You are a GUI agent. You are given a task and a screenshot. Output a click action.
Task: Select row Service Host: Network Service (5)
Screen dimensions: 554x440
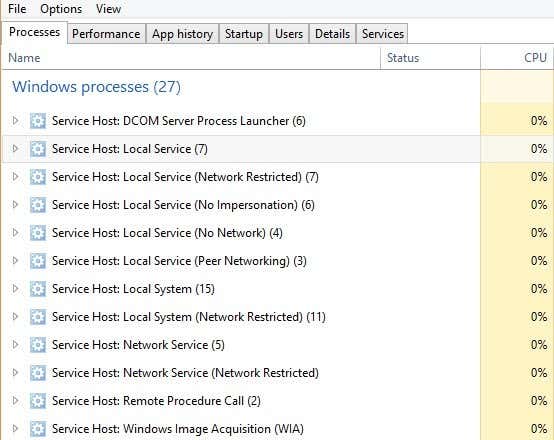pyautogui.click(x=277, y=345)
